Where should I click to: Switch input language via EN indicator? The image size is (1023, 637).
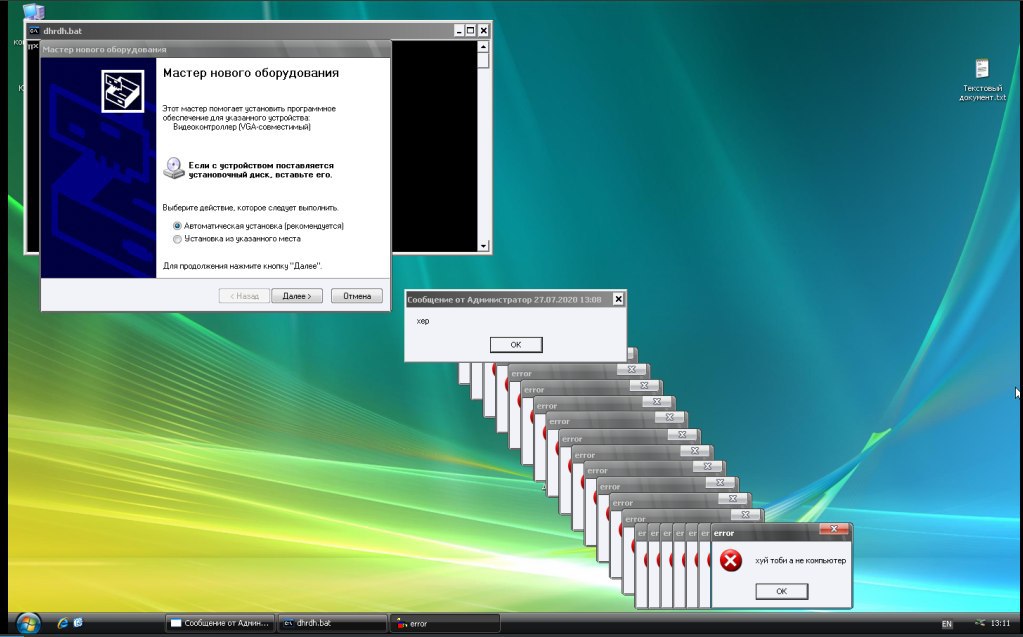[x=947, y=624]
